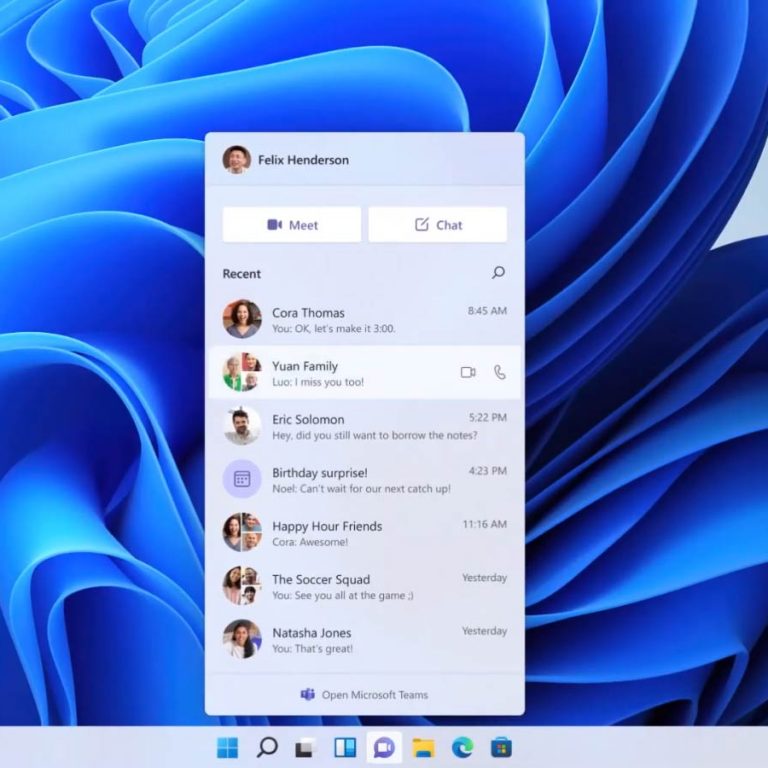Open Happy Hour Friends group chat

click(364, 533)
